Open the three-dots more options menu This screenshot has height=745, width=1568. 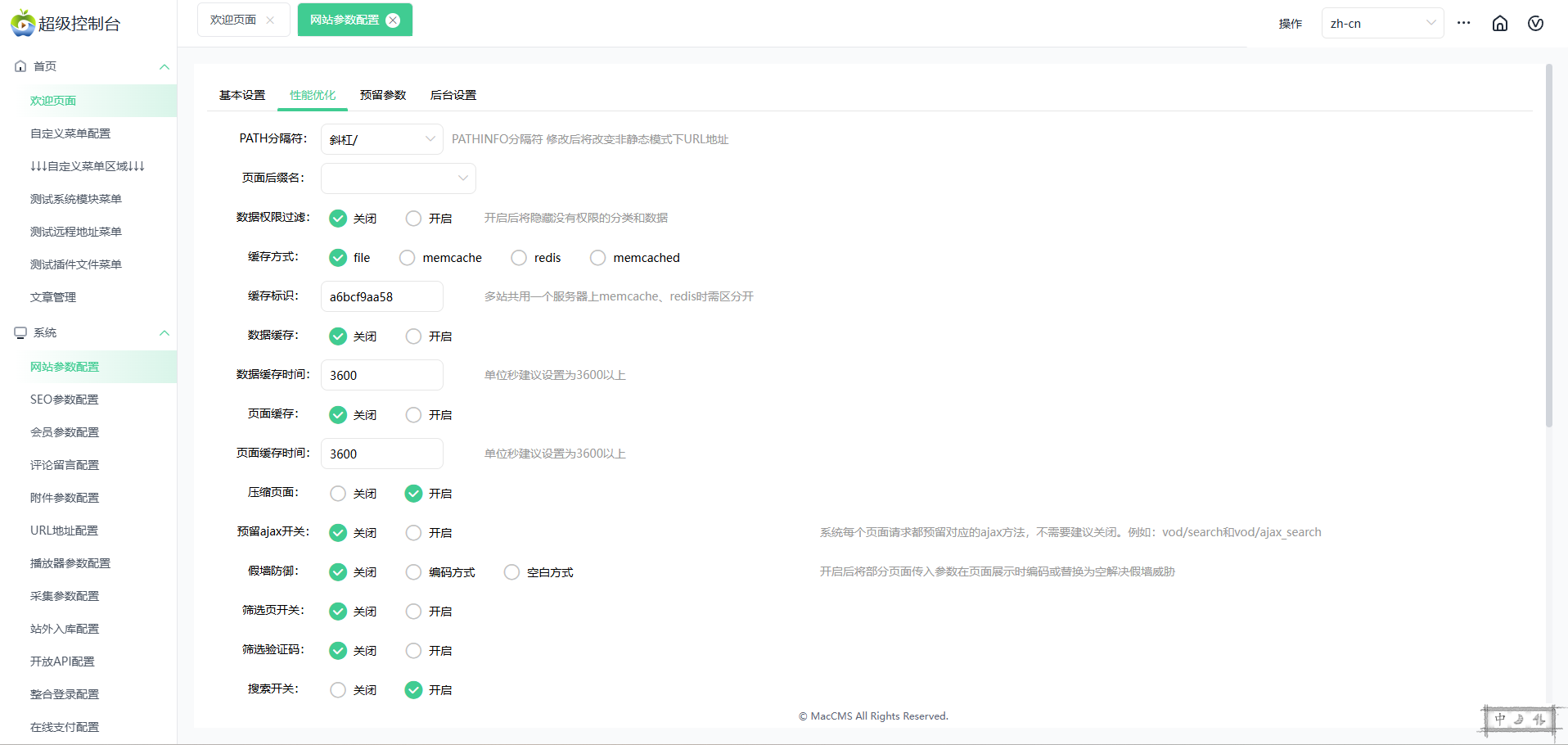click(x=1463, y=23)
